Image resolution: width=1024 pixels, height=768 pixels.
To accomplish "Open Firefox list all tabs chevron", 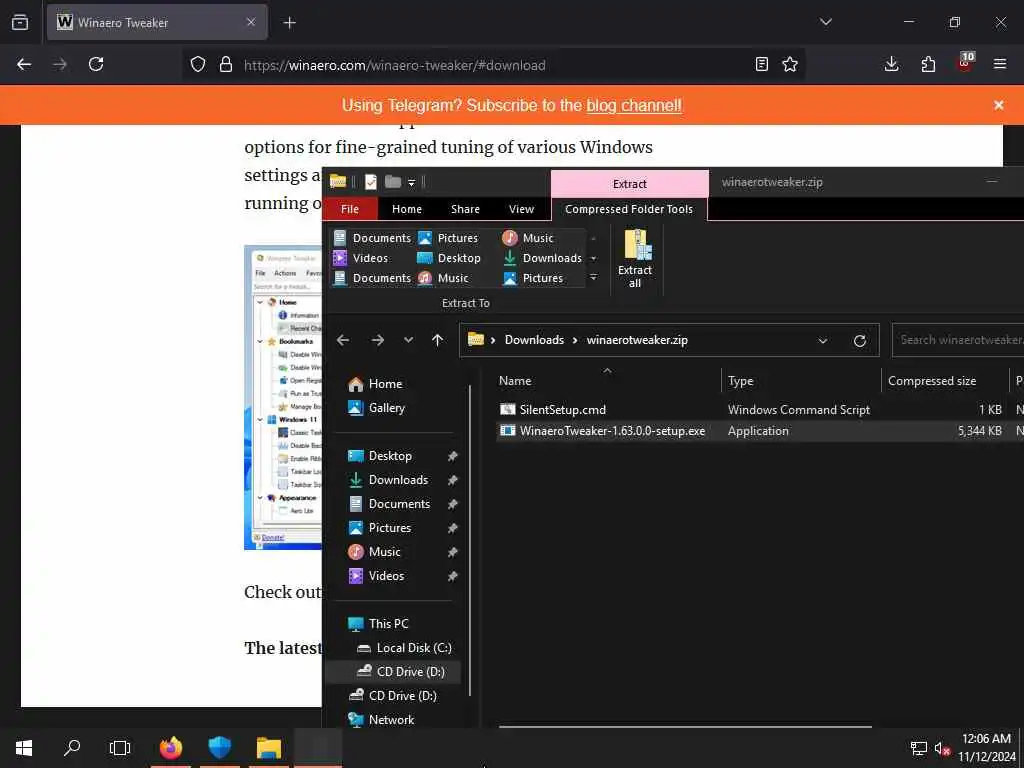I will coord(826,22).
